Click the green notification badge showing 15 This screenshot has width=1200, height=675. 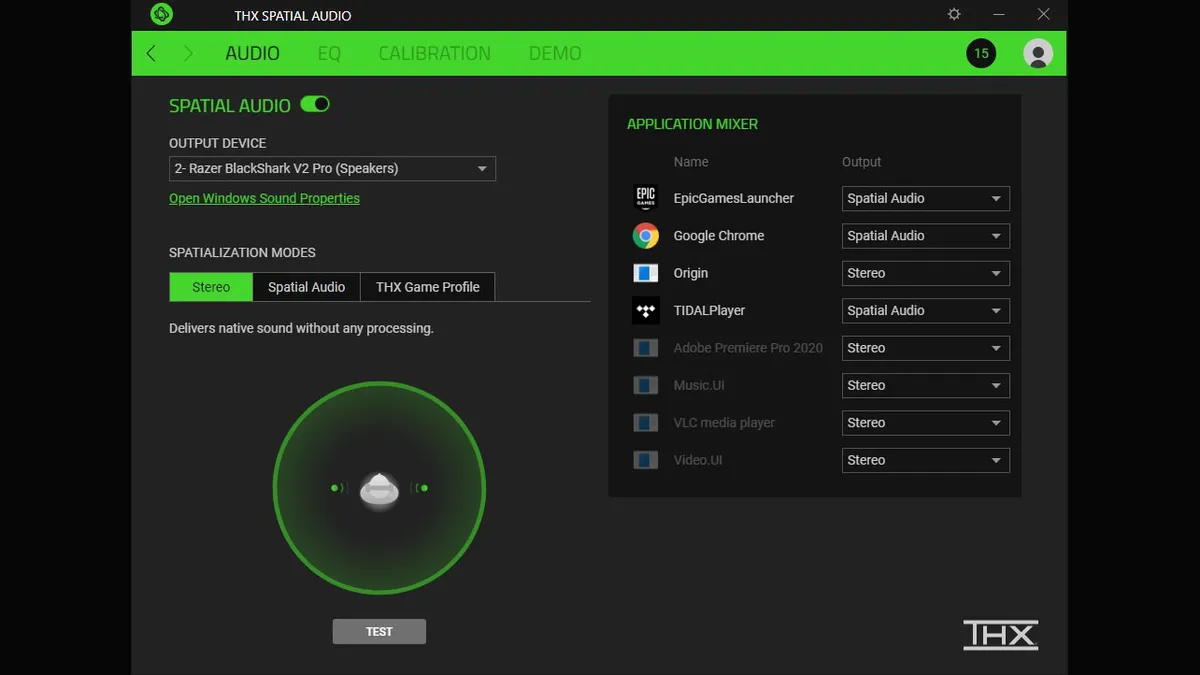pos(981,54)
